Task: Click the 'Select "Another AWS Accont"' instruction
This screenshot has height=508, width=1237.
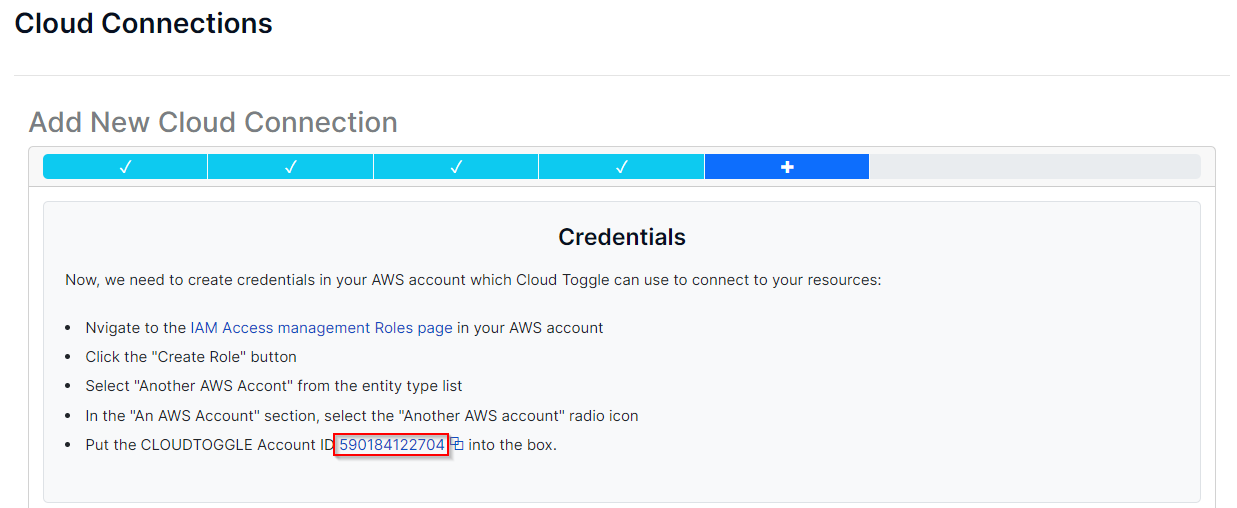Action: tap(273, 386)
